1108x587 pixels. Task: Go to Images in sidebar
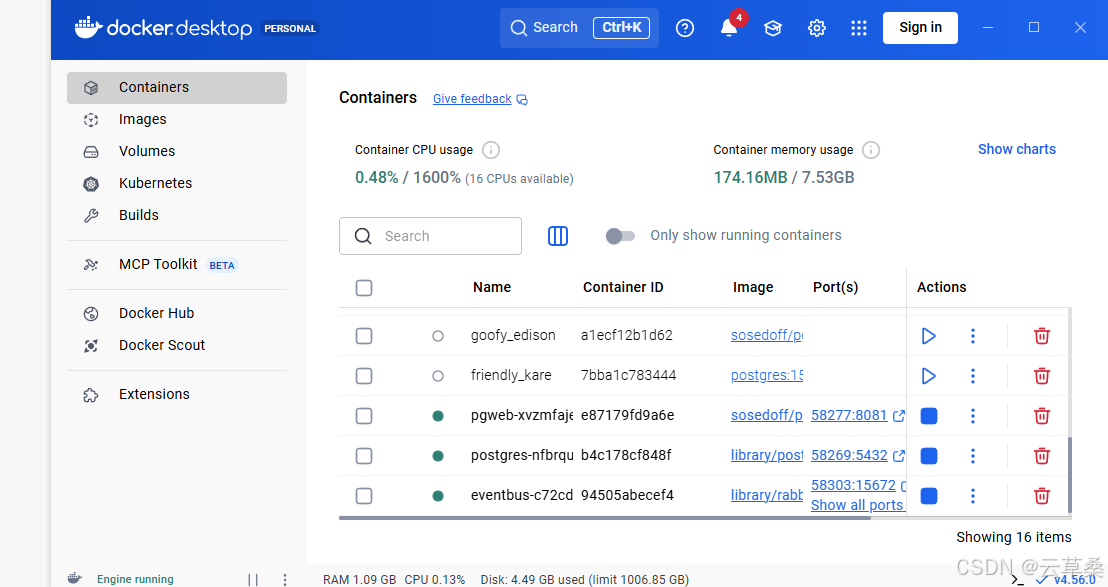point(177,119)
